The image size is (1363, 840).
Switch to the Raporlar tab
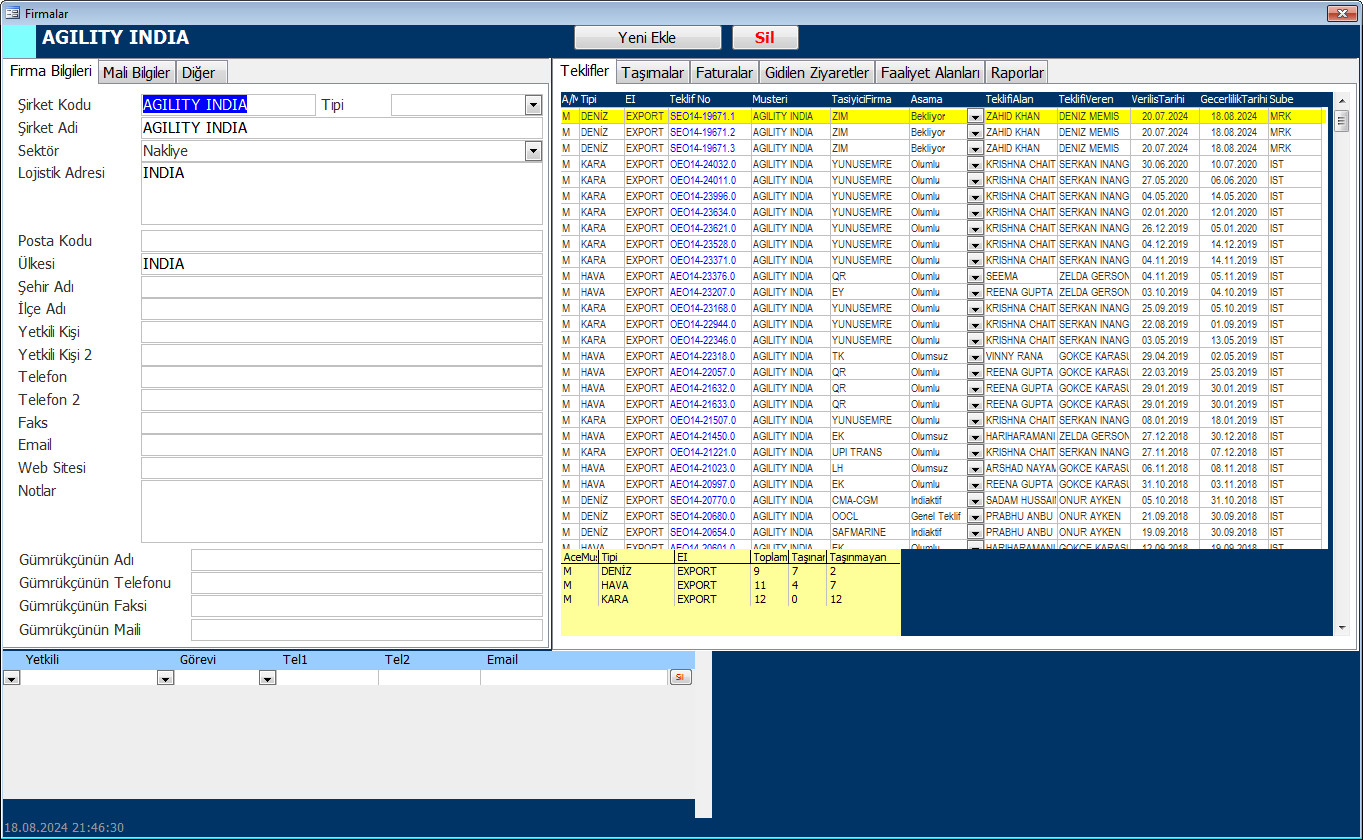1017,73
